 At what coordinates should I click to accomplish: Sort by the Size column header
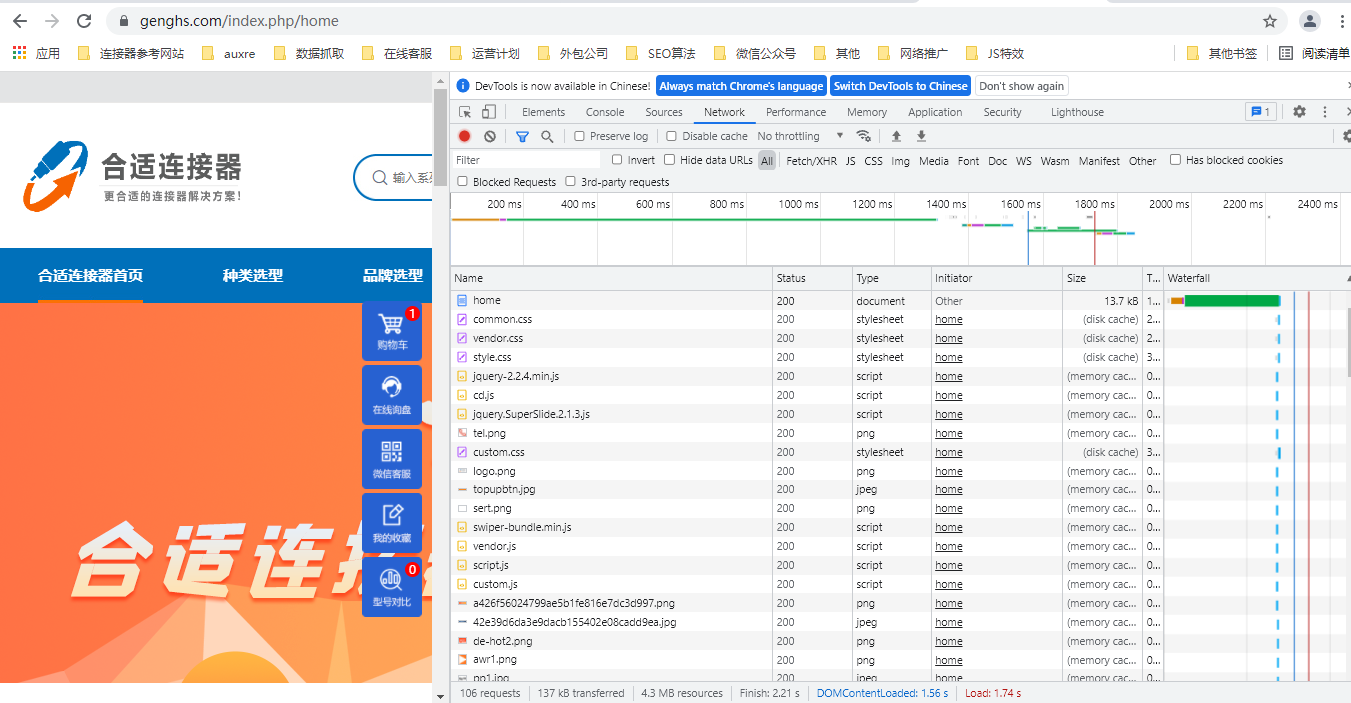(x=1102, y=278)
